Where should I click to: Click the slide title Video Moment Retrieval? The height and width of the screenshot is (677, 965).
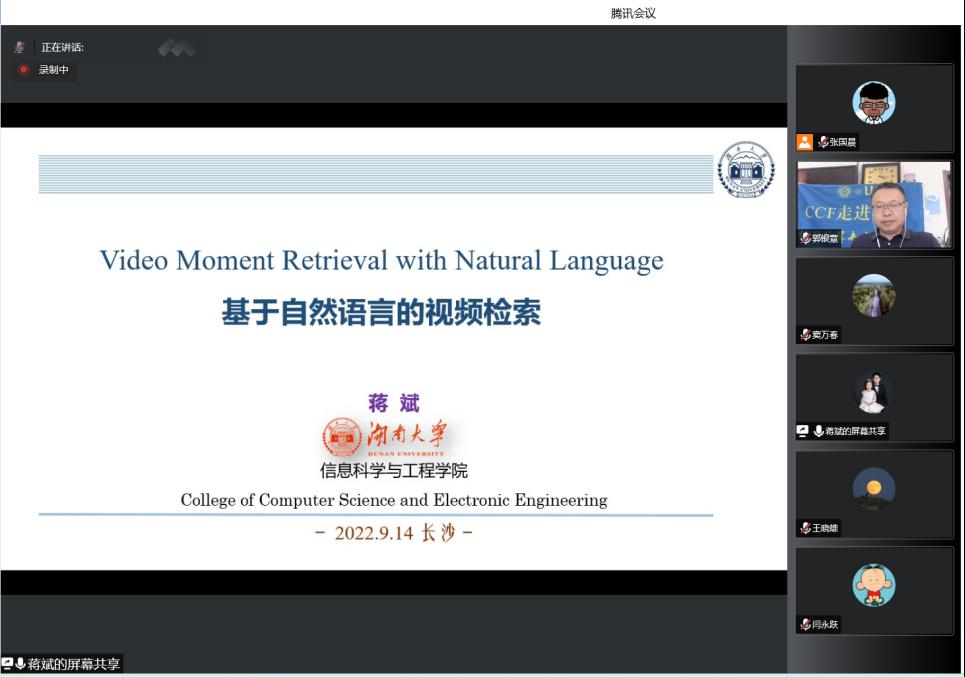coord(381,261)
